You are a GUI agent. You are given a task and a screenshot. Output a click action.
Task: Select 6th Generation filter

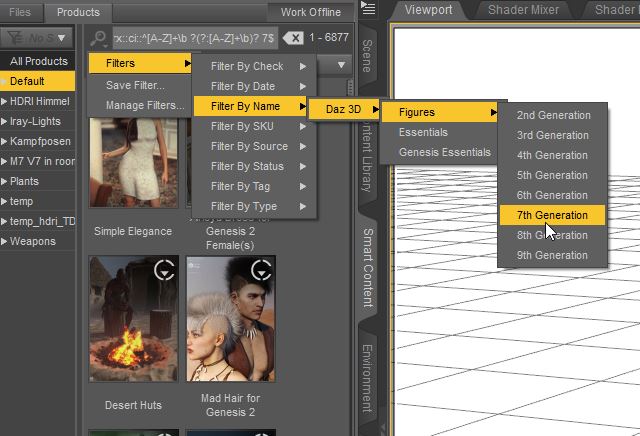coord(552,195)
